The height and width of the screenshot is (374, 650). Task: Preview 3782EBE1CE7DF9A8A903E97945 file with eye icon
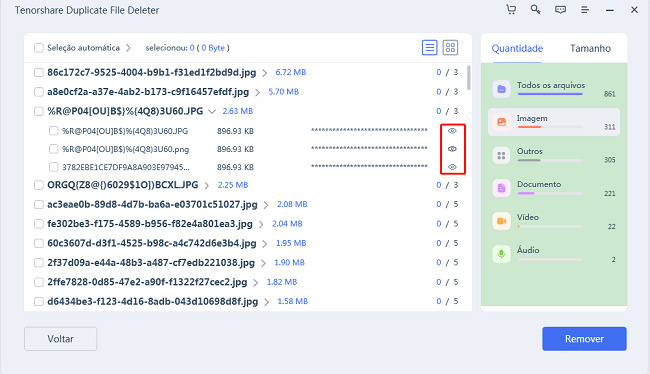[452, 167]
